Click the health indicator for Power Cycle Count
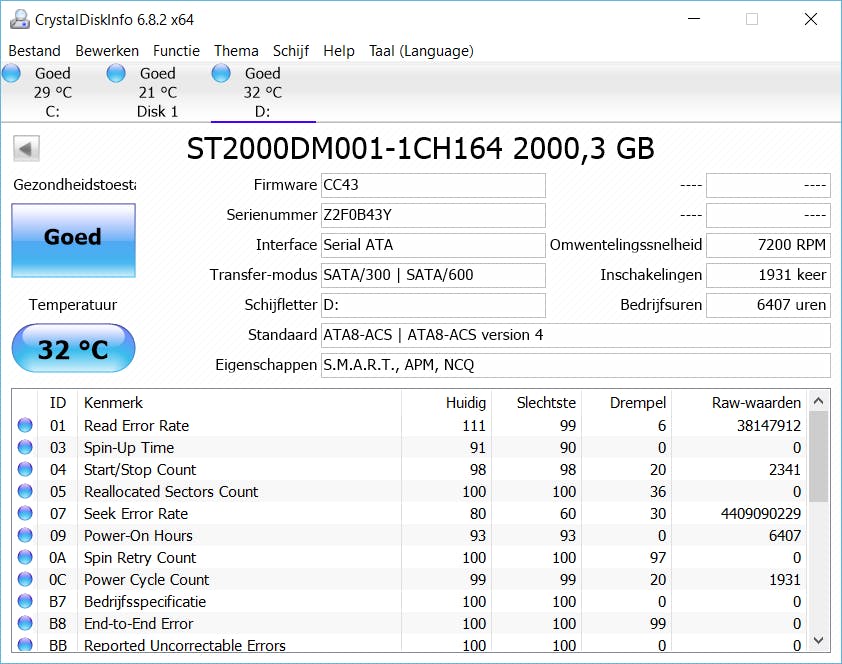The height and width of the screenshot is (664, 842). pyautogui.click(x=24, y=579)
